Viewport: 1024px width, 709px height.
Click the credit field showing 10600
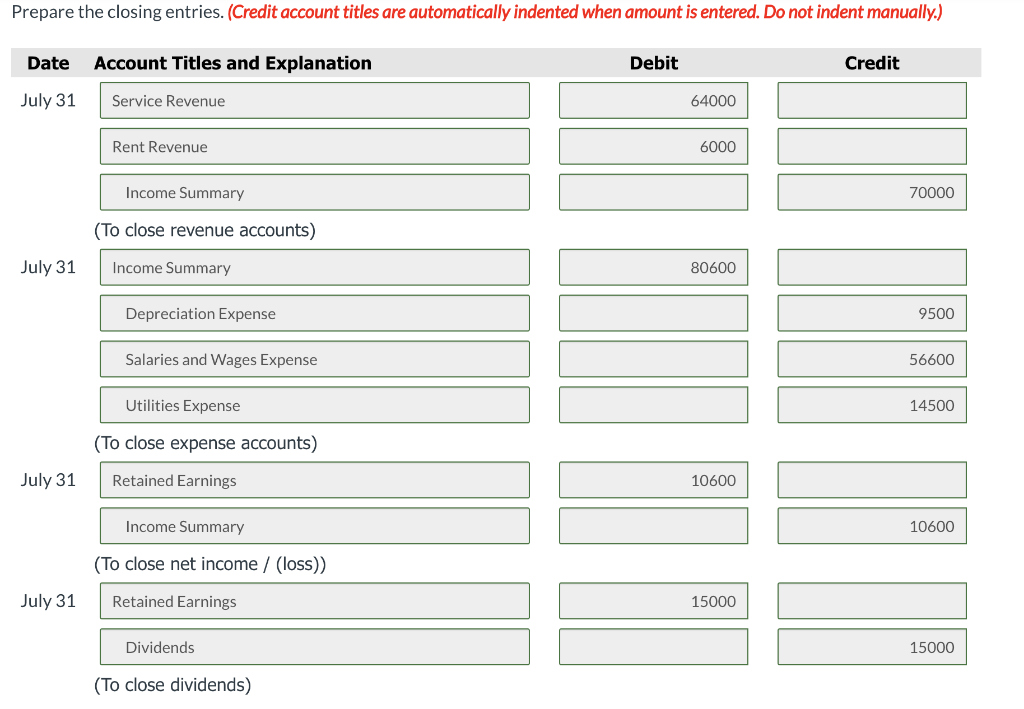872,526
